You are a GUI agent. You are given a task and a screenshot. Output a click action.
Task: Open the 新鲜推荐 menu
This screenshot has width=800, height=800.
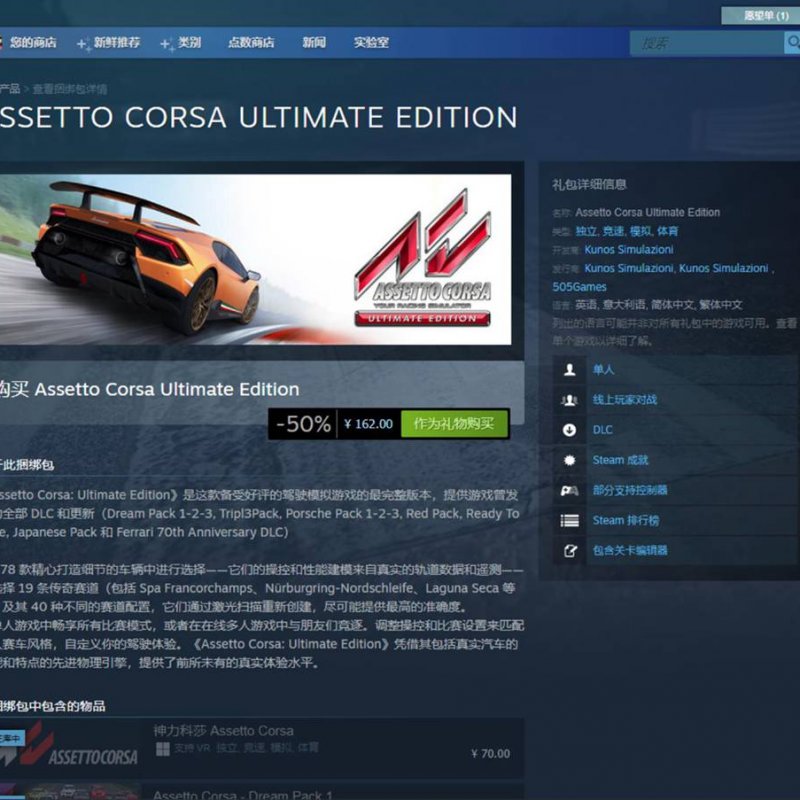[x=117, y=42]
